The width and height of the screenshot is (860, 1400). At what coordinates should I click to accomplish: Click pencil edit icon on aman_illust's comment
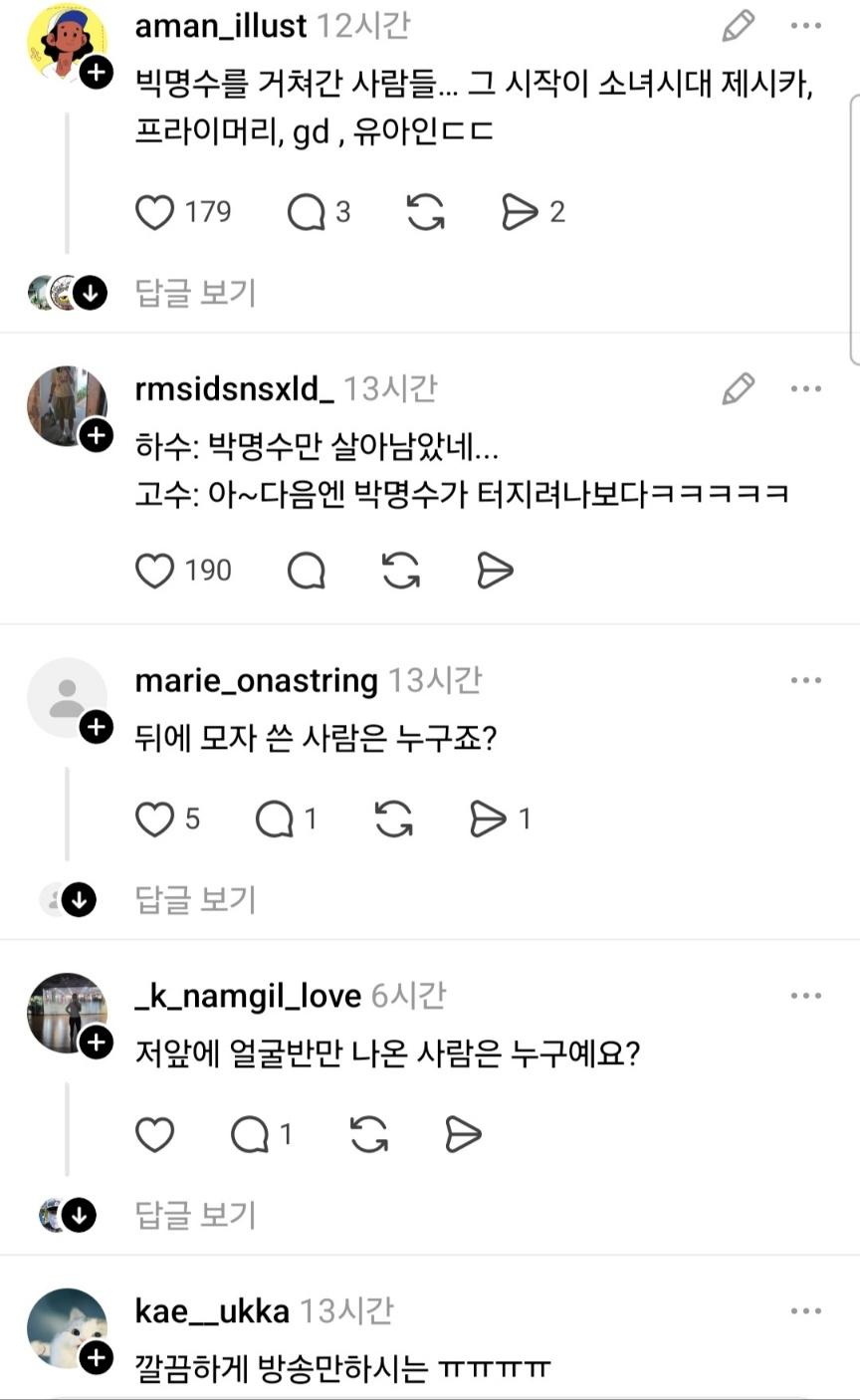pyautogui.click(x=739, y=27)
